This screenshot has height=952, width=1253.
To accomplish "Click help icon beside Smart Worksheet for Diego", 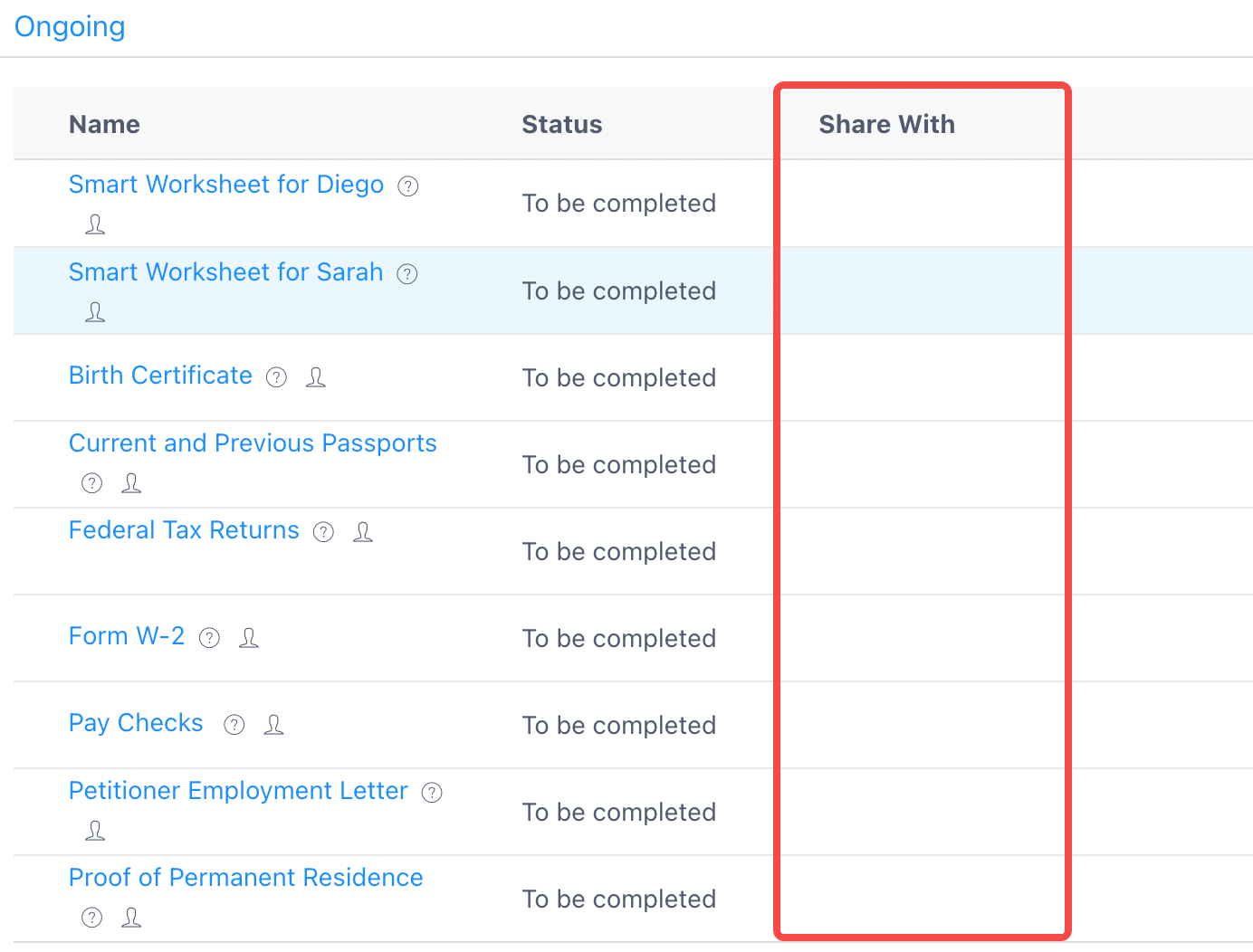I will tap(408, 186).
